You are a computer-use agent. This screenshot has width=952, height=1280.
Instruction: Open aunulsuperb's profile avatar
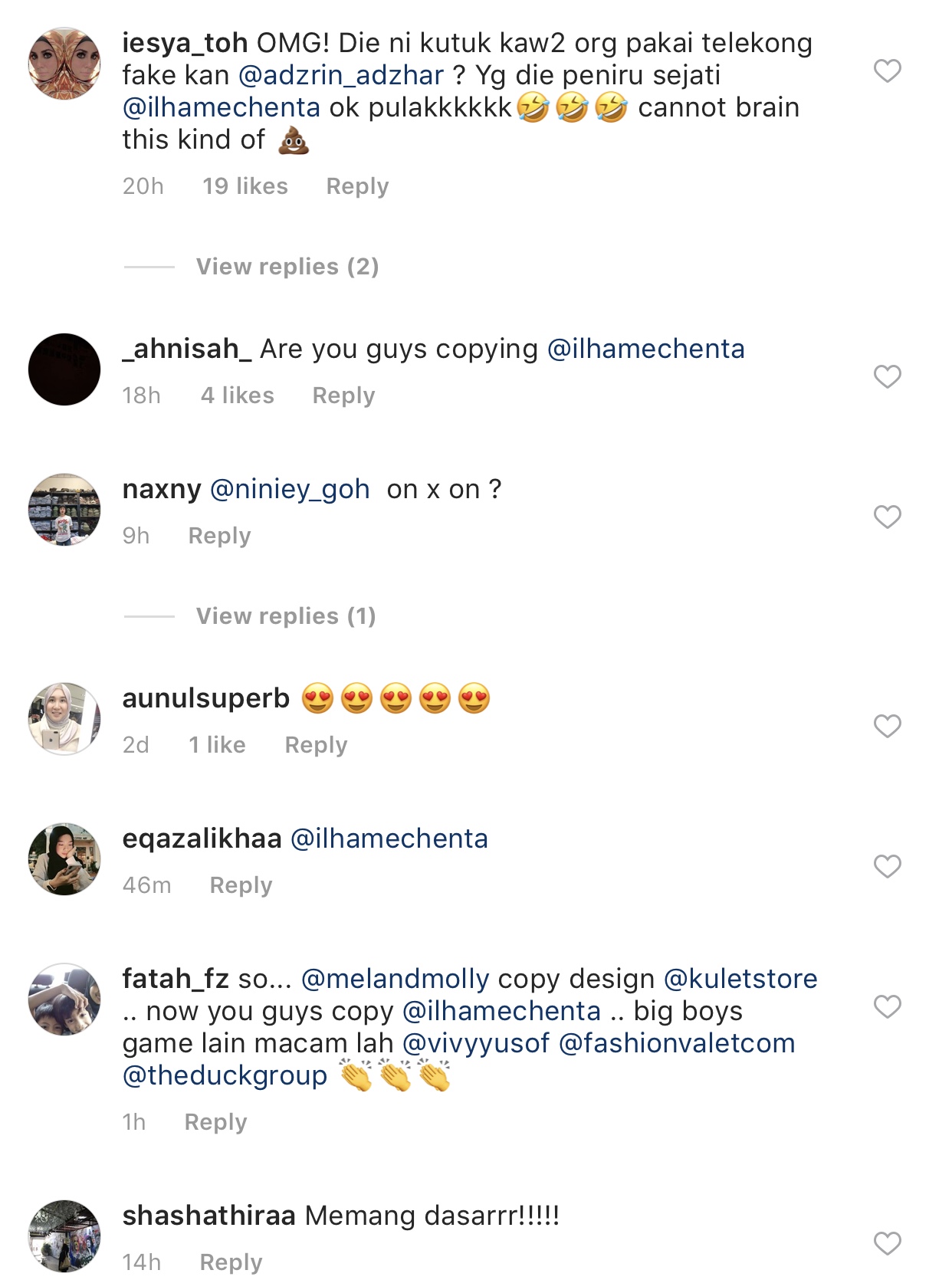tap(64, 719)
